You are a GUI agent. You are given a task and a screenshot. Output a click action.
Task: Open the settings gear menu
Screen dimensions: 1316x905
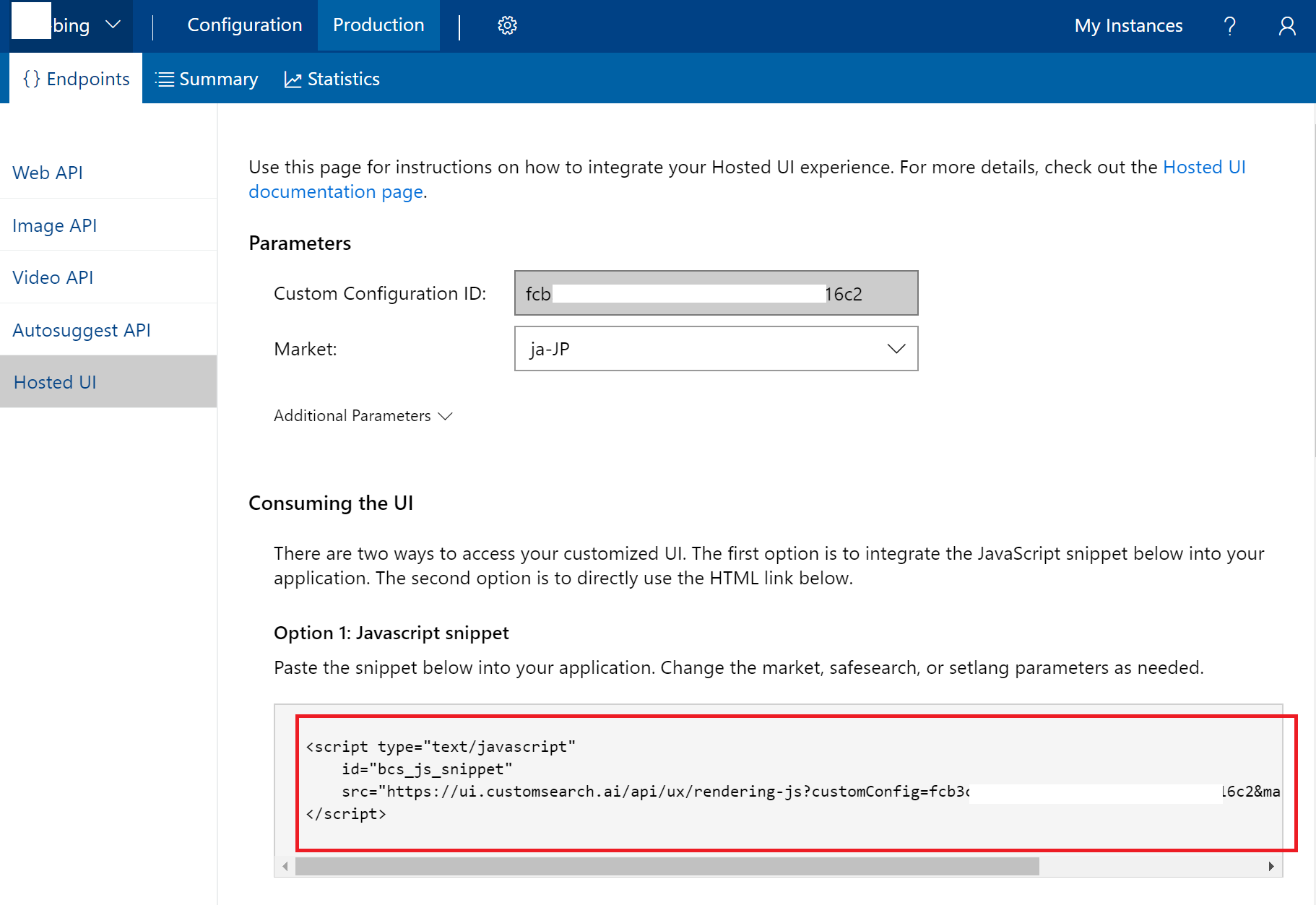coord(508,25)
